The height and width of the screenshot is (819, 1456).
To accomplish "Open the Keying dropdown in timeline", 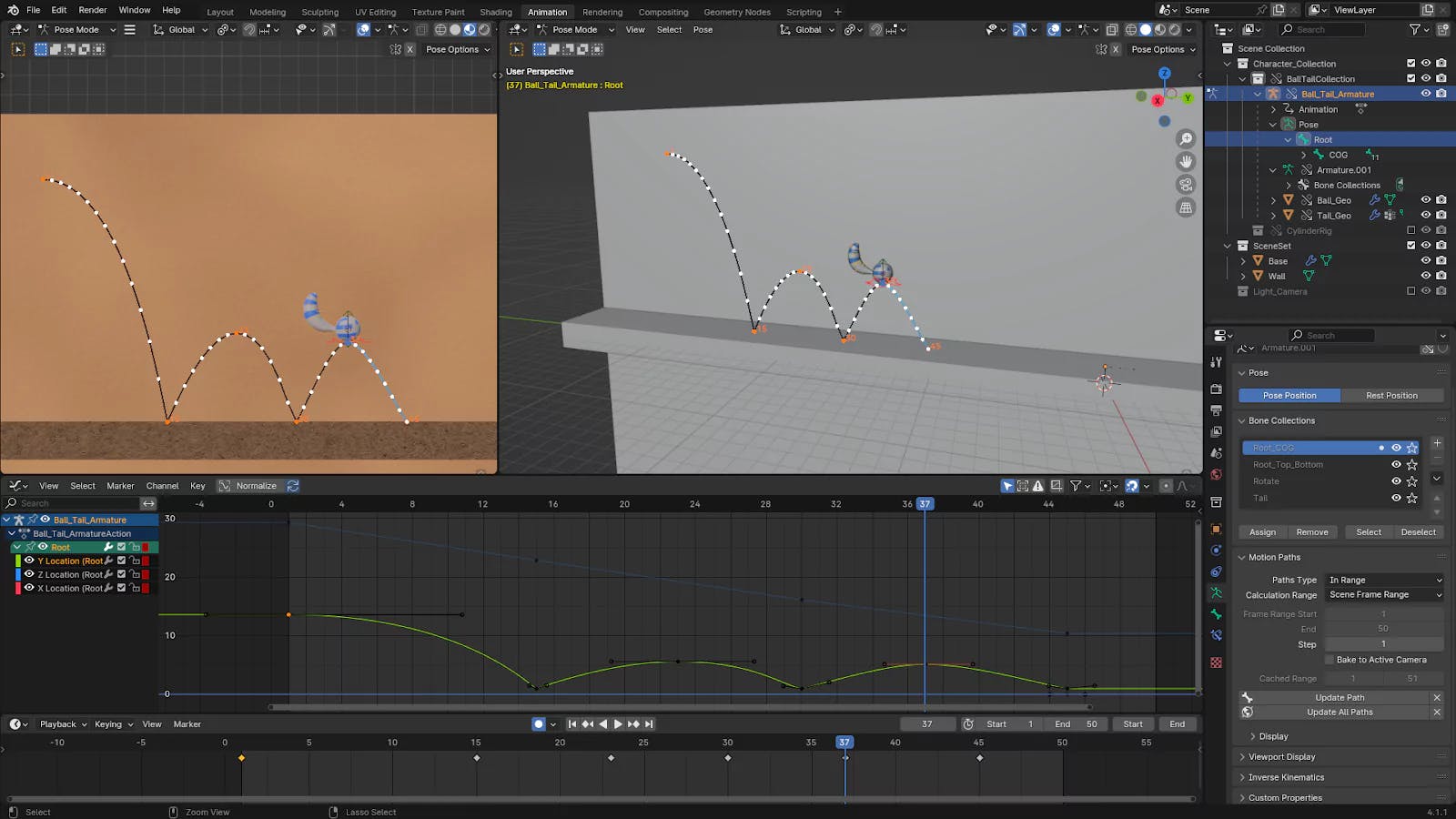I will pos(114,724).
